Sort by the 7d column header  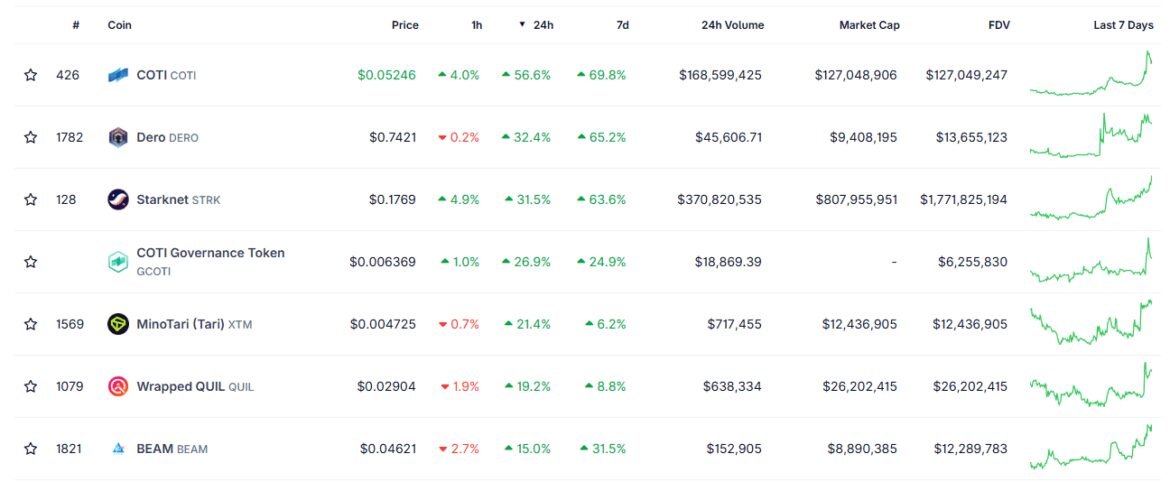(x=622, y=25)
